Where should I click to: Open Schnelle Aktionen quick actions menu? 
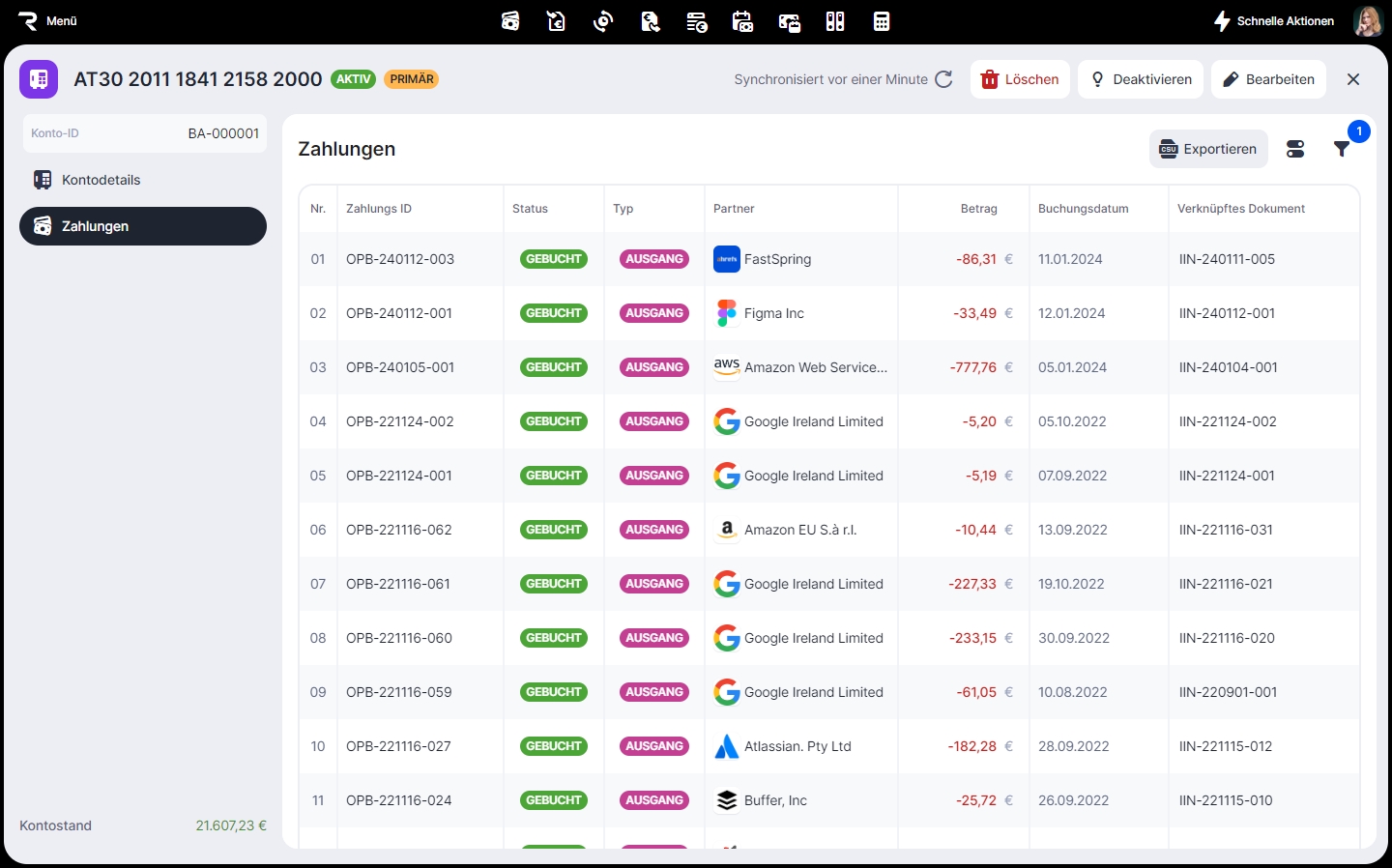1274,21
